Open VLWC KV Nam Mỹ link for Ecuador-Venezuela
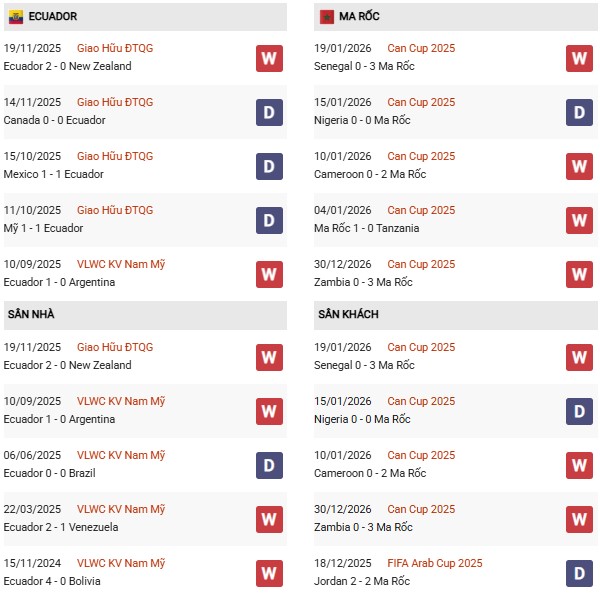600x595 pixels. click(120, 509)
